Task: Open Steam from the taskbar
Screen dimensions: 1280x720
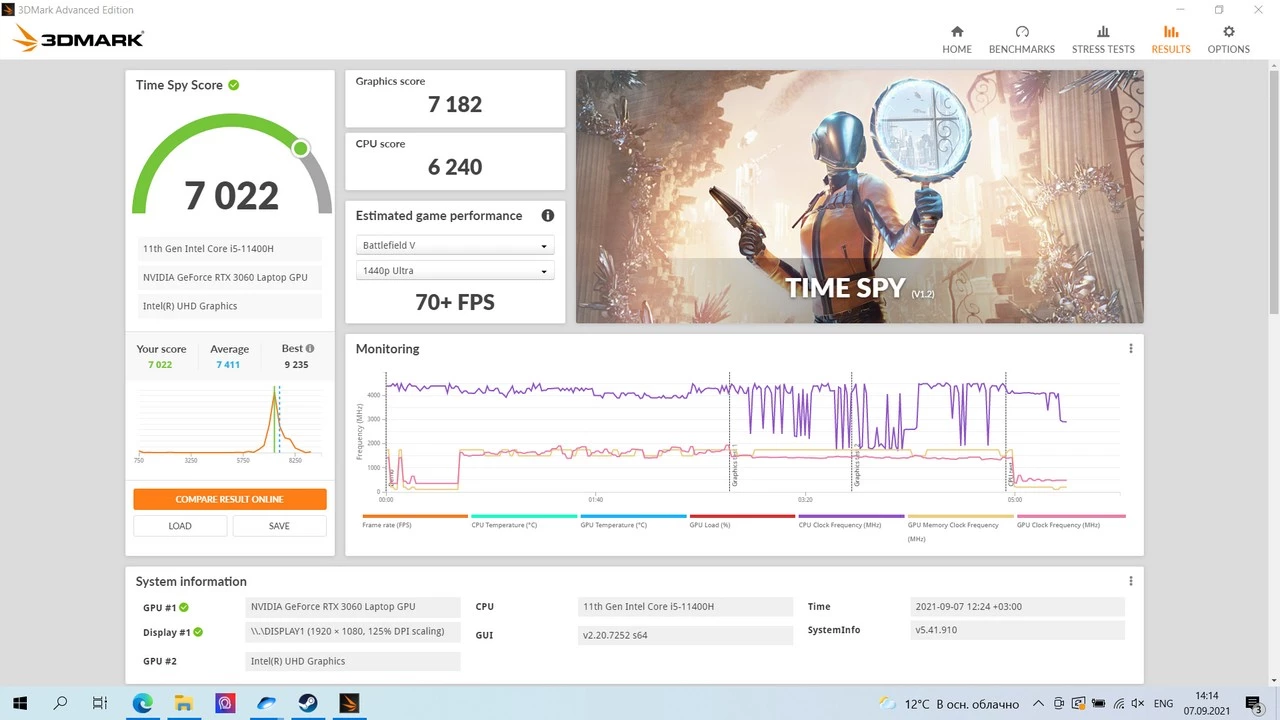Action: tap(307, 703)
